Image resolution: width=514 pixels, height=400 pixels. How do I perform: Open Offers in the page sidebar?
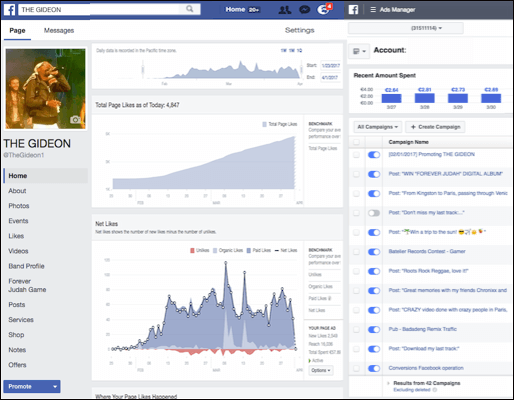coord(17,365)
